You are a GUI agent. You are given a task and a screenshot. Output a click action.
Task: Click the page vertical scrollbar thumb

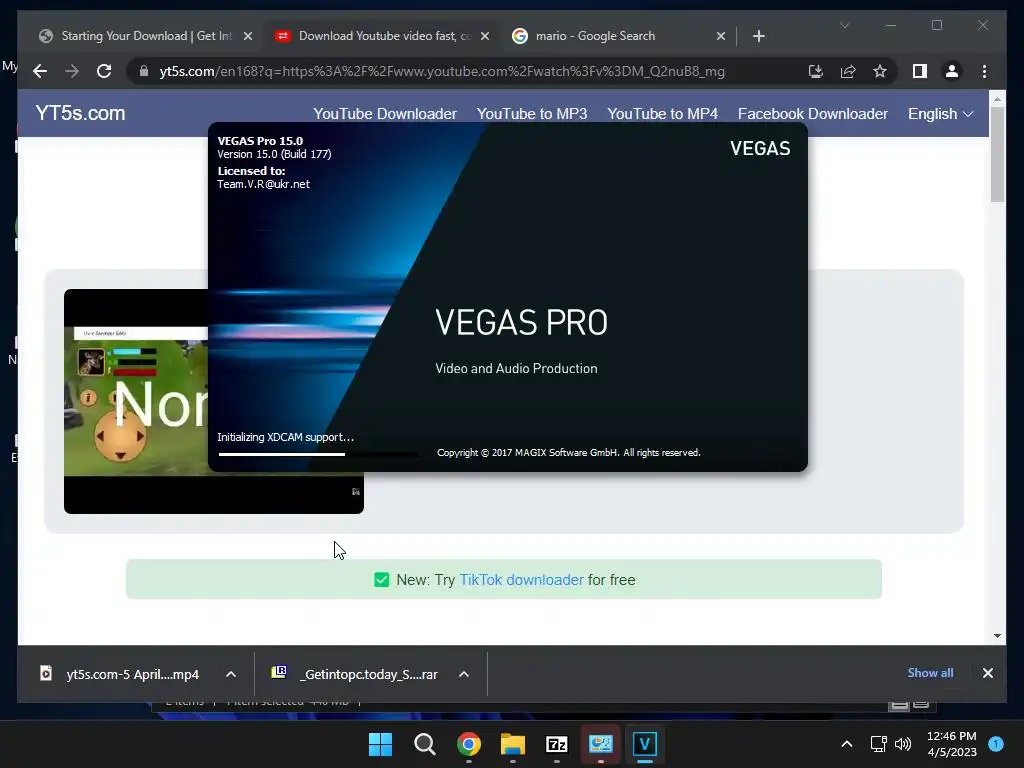pos(997,154)
